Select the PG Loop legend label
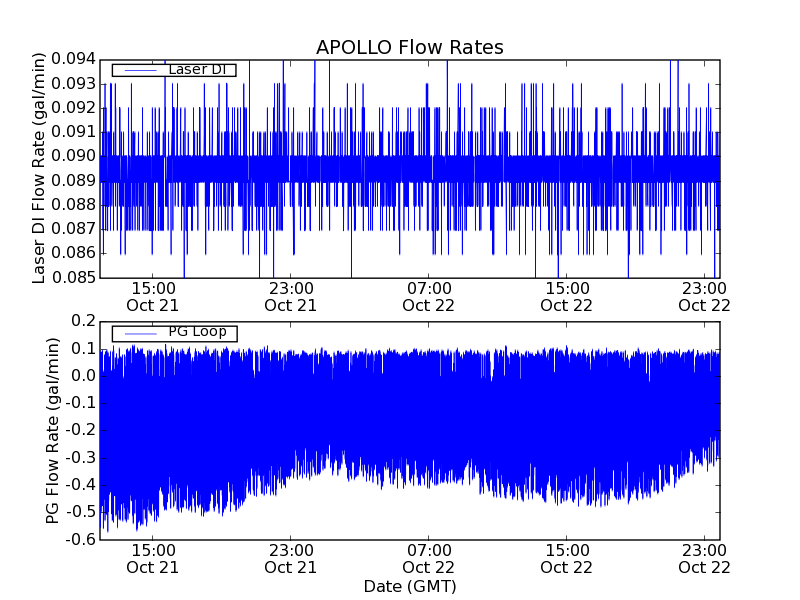 tap(197, 332)
